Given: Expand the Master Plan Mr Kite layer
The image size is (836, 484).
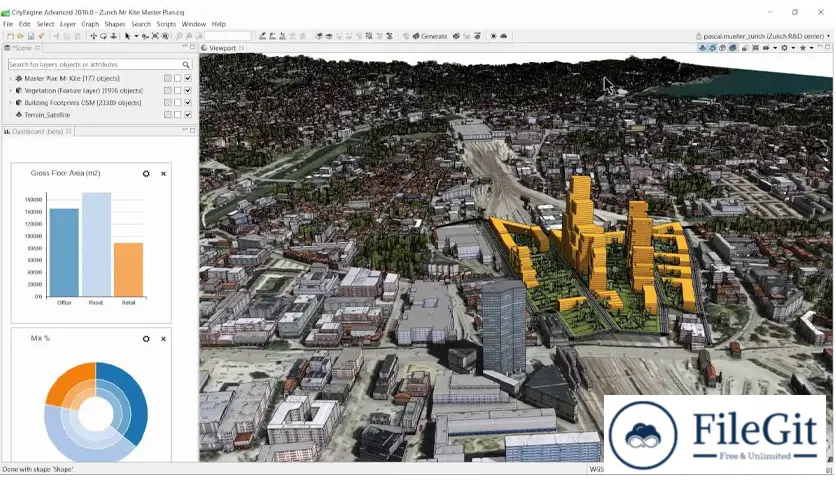Looking at the screenshot, I should [11, 78].
